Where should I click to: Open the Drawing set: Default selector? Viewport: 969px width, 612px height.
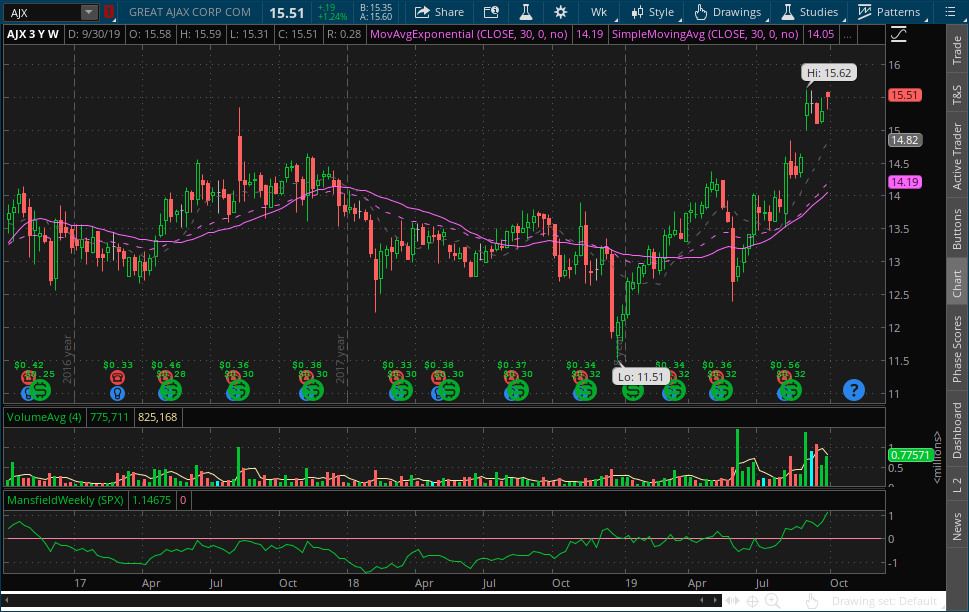coord(884,601)
